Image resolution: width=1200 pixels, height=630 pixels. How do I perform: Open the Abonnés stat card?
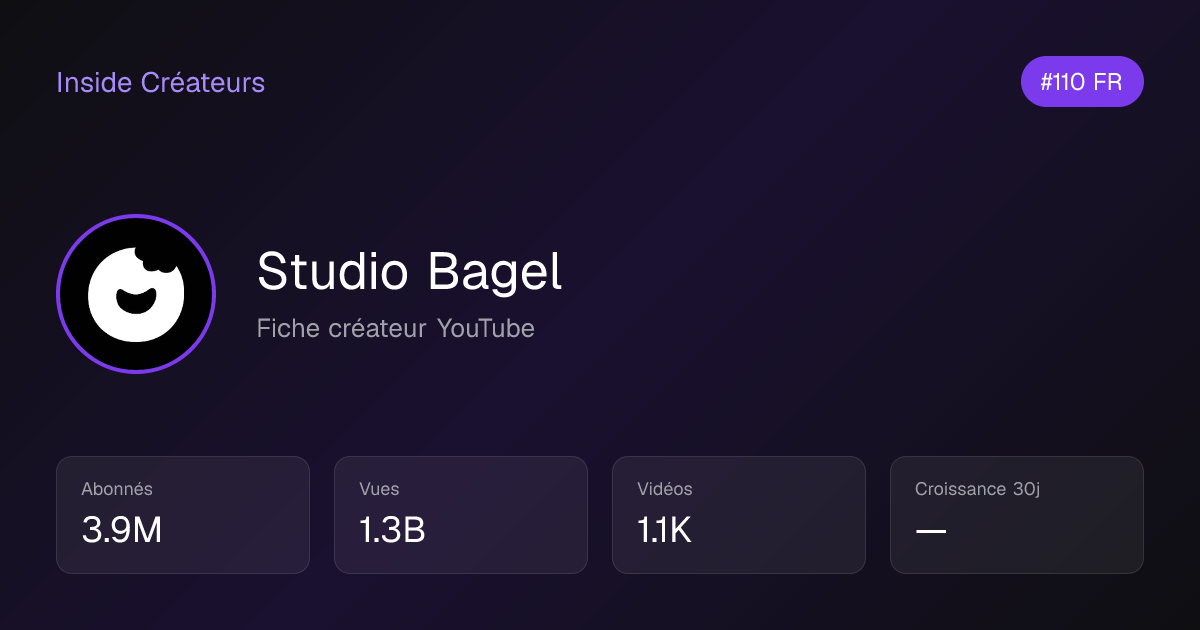[183, 515]
